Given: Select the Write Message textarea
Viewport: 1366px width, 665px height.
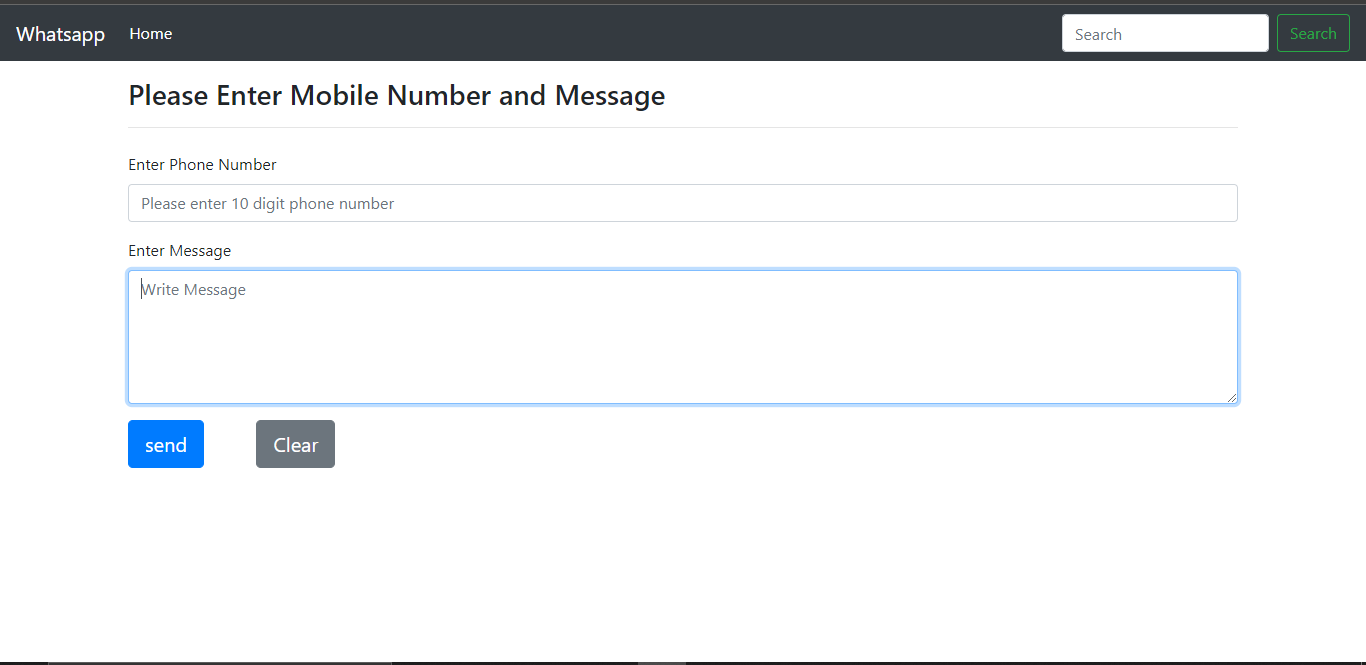Looking at the screenshot, I should [x=683, y=336].
